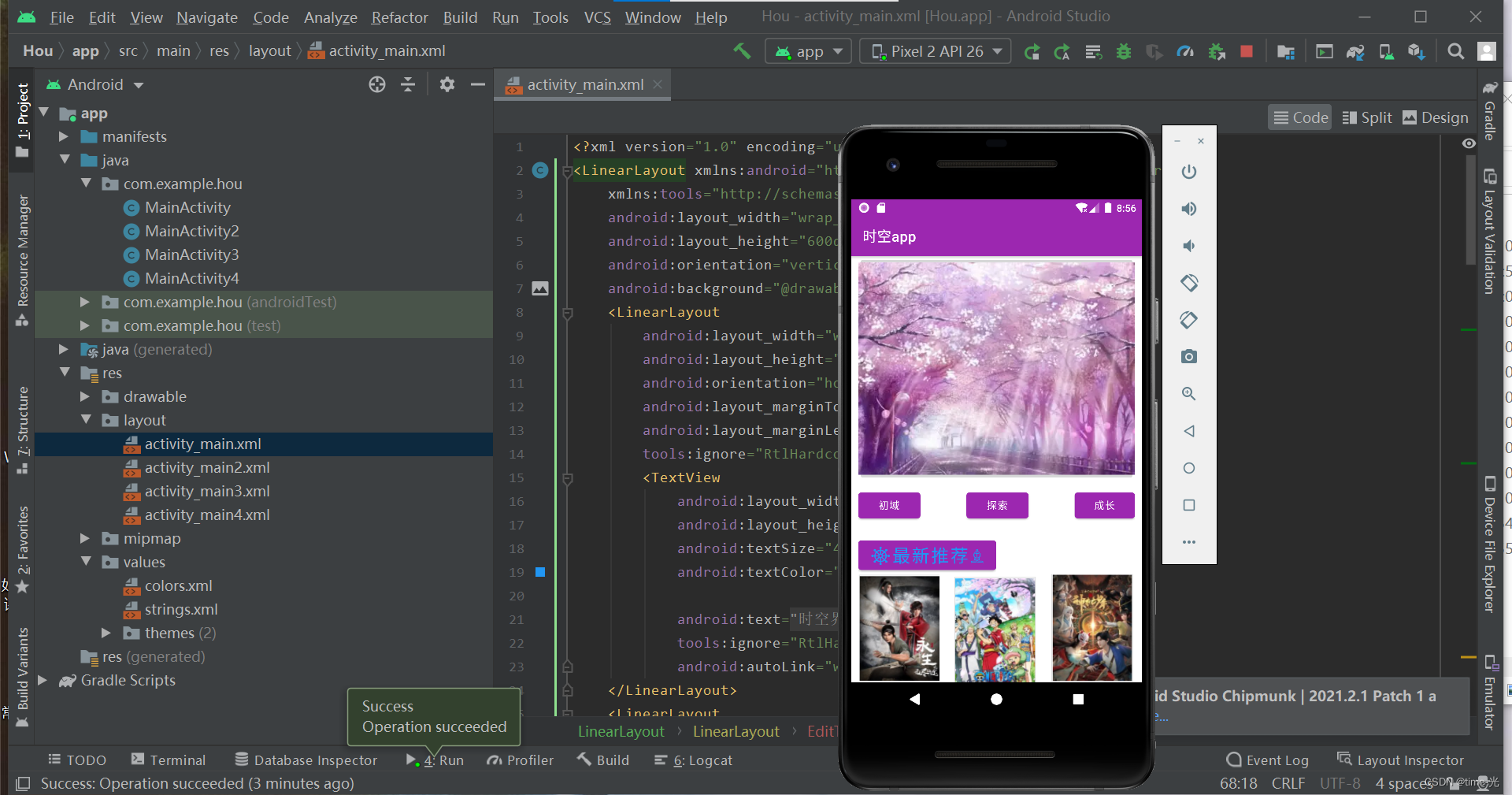This screenshot has width=1512, height=795.
Task: Hide the Project panel with minus icon
Action: tap(477, 84)
